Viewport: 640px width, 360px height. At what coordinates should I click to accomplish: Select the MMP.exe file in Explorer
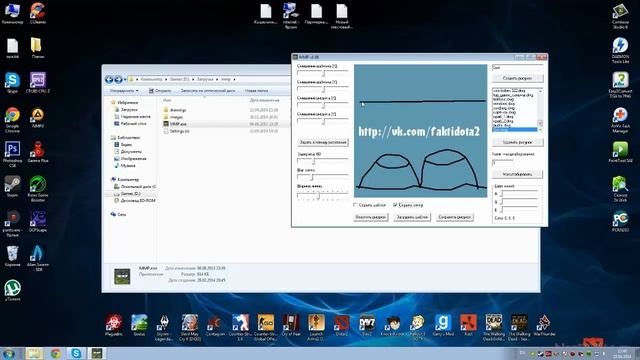[x=178, y=124]
